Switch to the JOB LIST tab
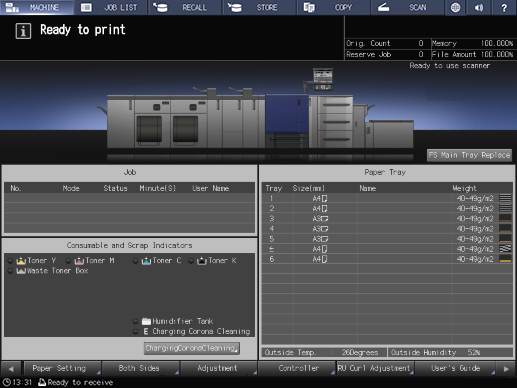 point(111,7)
